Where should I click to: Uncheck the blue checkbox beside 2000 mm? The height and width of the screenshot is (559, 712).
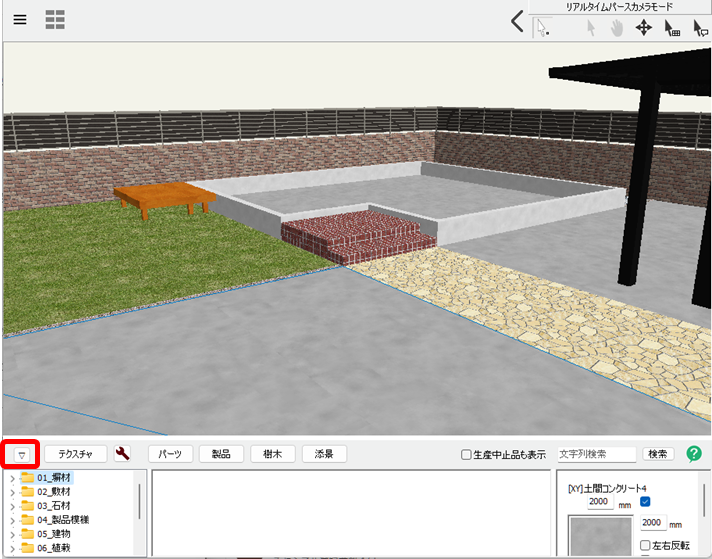pyautogui.click(x=645, y=501)
